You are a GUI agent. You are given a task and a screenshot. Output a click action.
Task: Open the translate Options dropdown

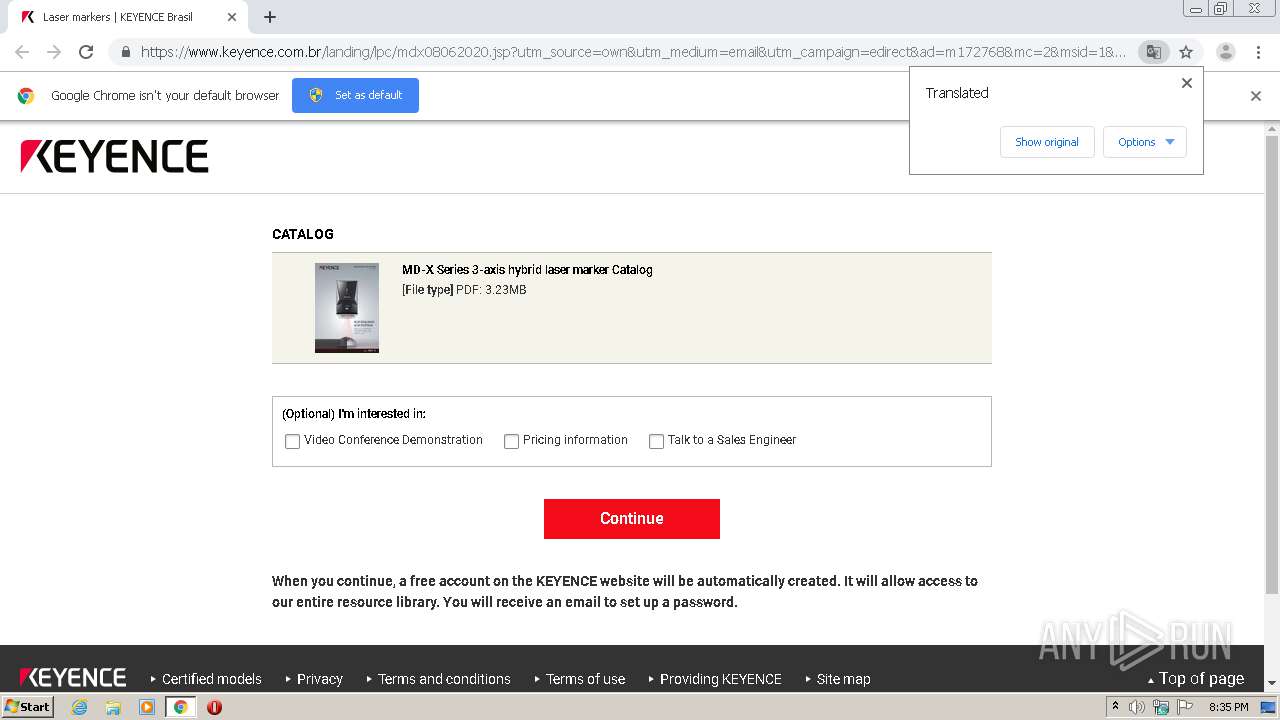pyautogui.click(x=1145, y=142)
